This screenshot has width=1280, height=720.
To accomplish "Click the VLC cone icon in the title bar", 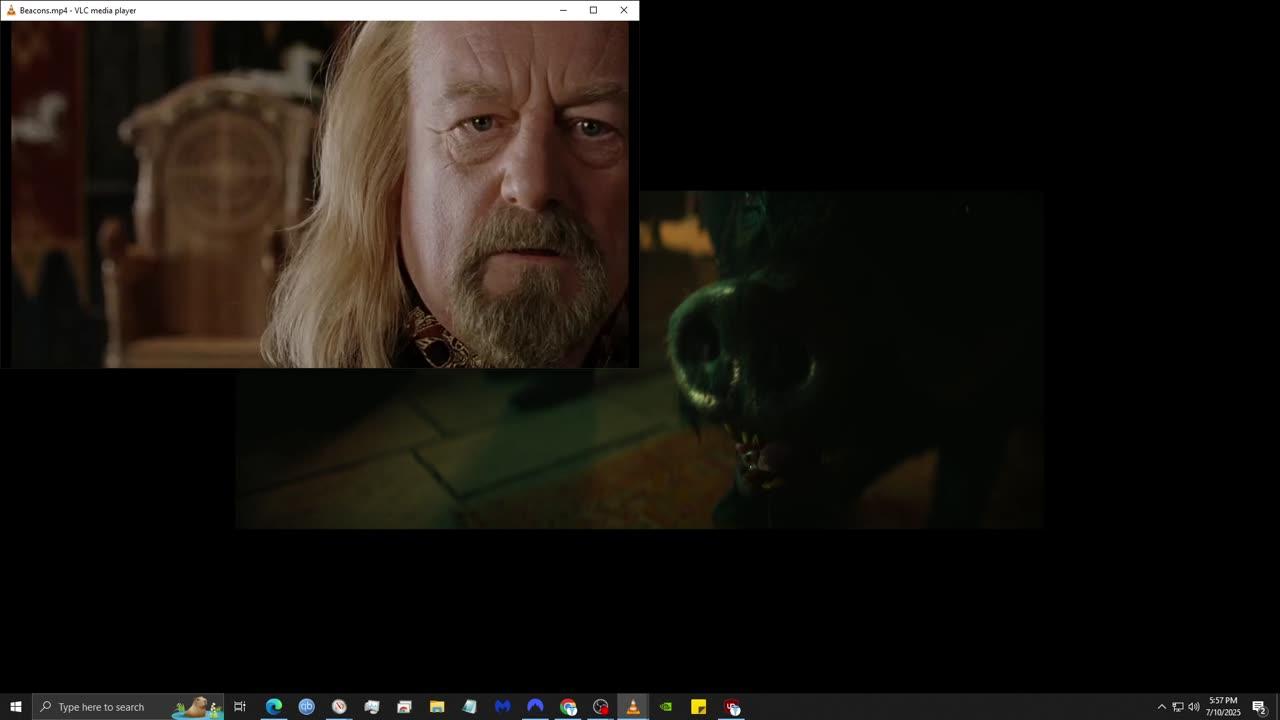I will (x=11, y=10).
